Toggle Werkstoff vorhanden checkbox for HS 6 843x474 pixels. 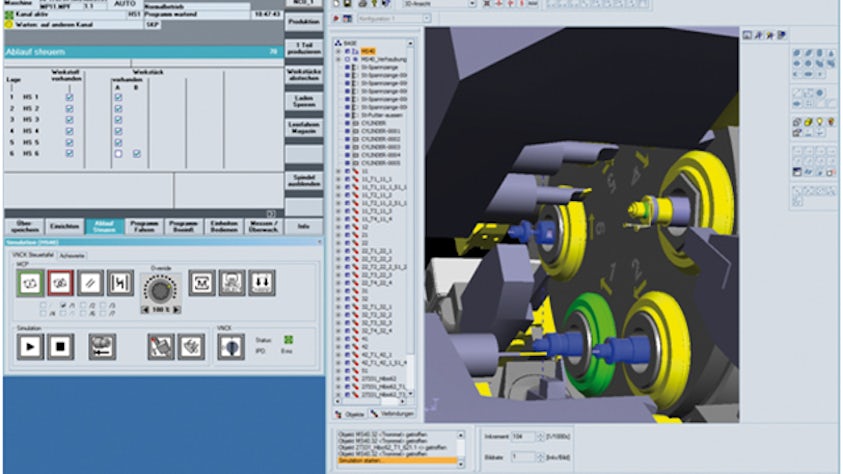(69, 154)
